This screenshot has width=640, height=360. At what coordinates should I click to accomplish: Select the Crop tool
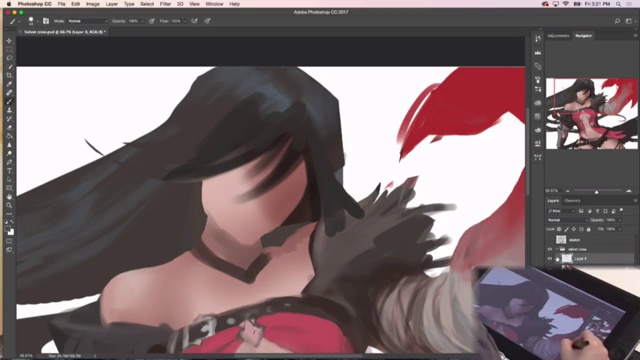coord(9,75)
